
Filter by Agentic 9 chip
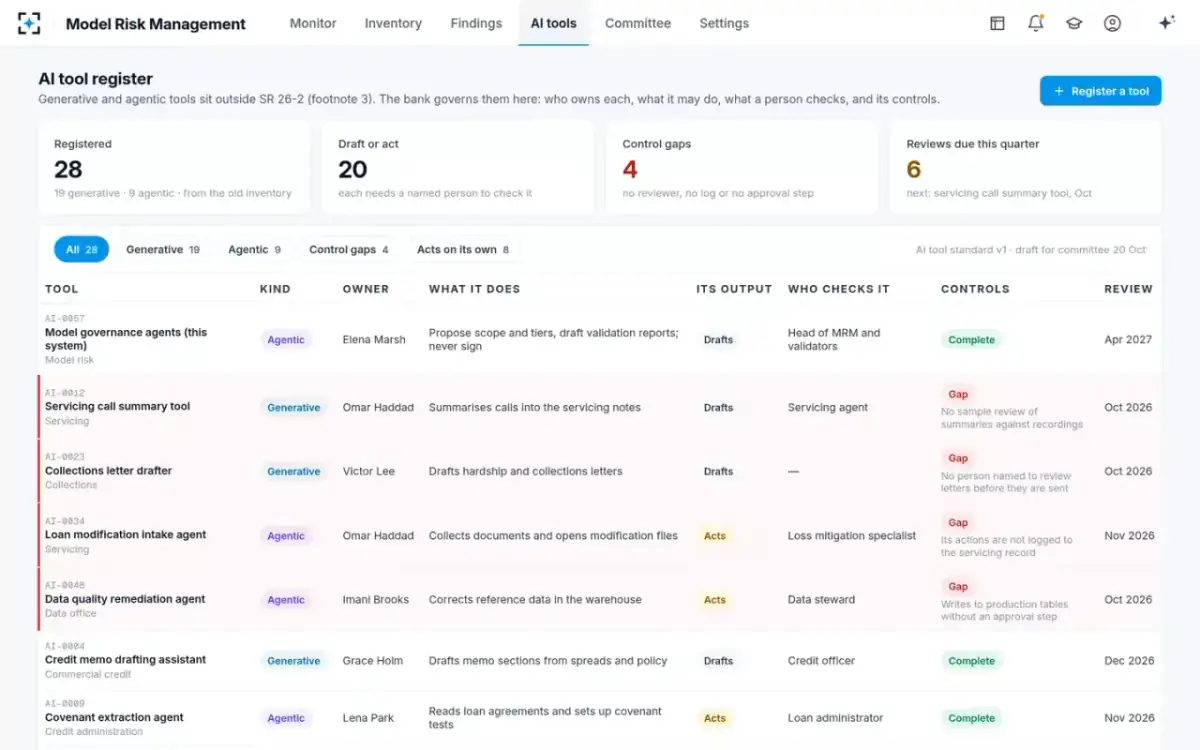pyautogui.click(x=254, y=250)
